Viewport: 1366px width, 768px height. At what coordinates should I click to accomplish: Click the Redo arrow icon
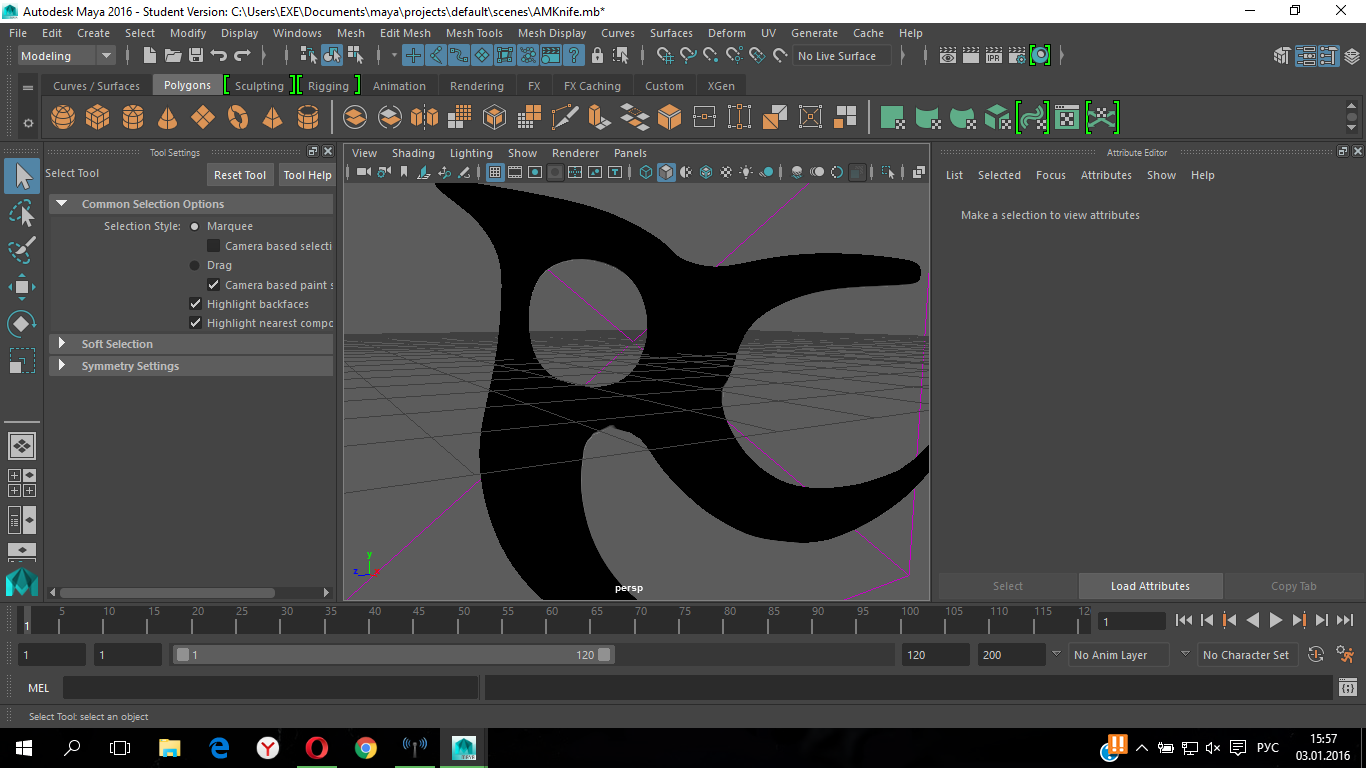[x=242, y=56]
